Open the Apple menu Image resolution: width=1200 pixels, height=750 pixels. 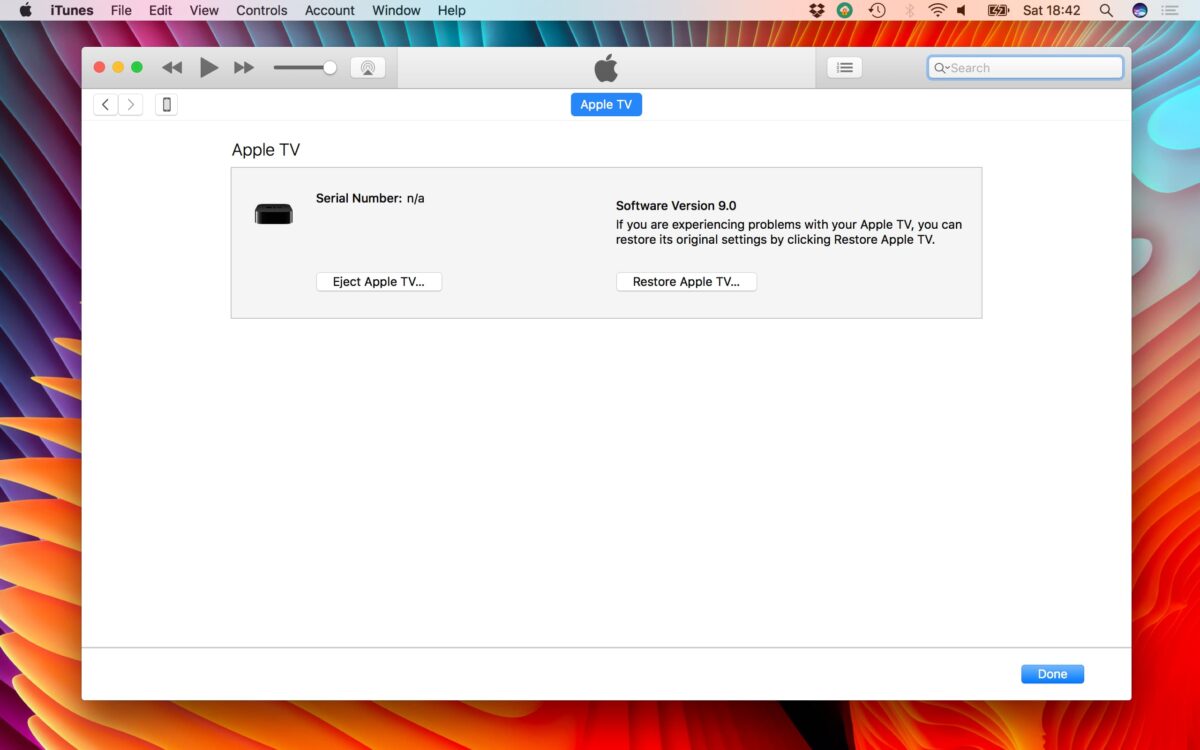tap(25, 10)
